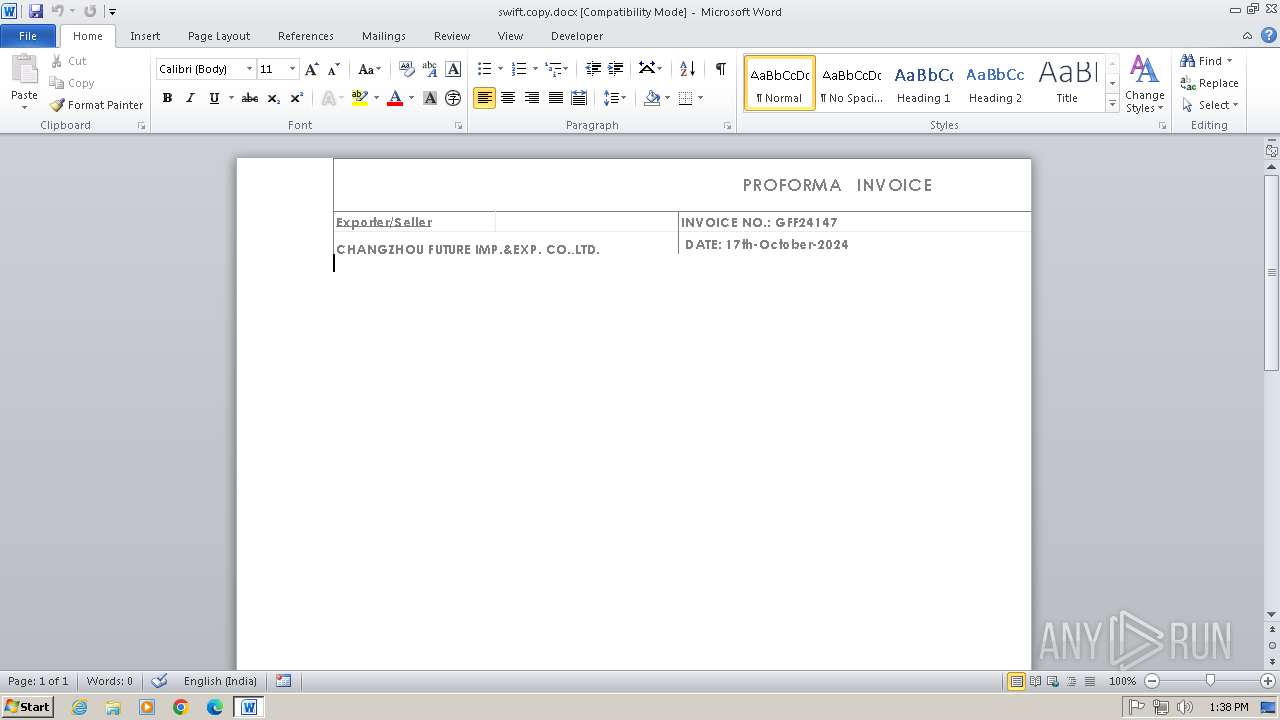The height and width of the screenshot is (720, 1280).
Task: Apply Title style
Action: click(1067, 83)
